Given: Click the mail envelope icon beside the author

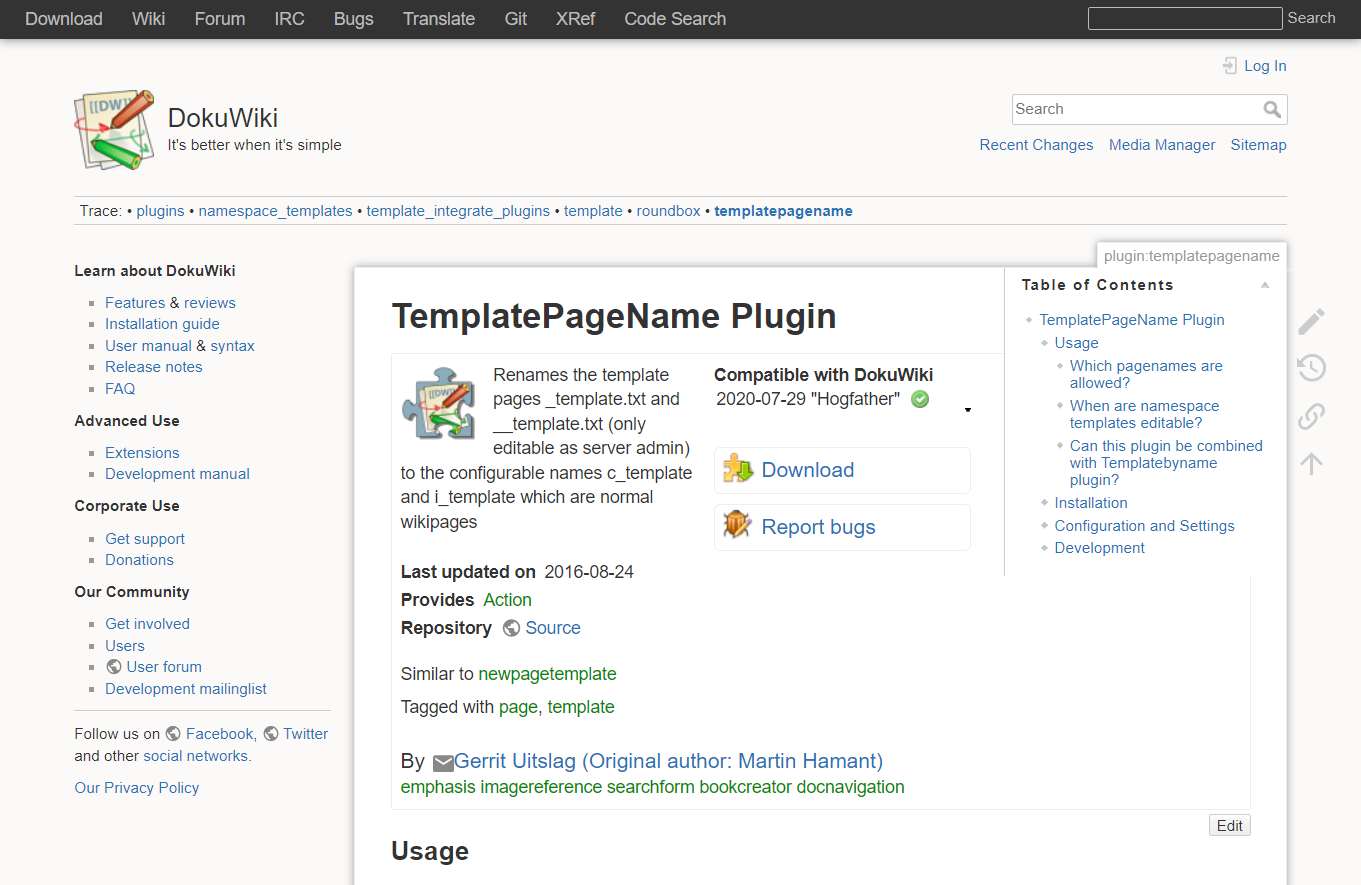Looking at the screenshot, I should 443,763.
